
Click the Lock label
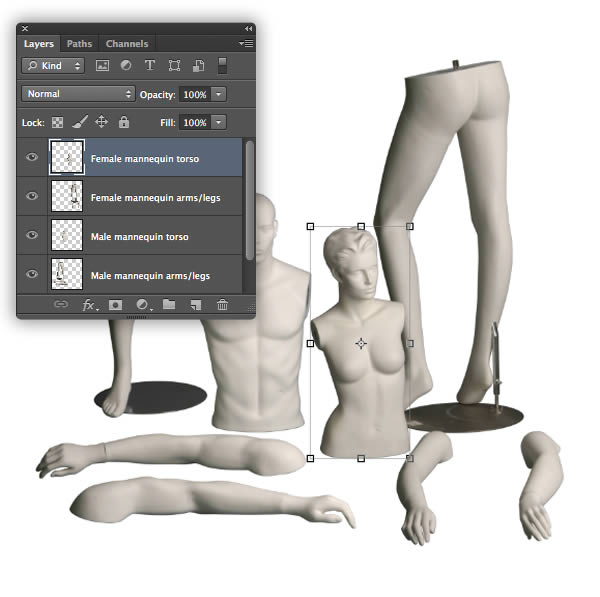tap(33, 123)
